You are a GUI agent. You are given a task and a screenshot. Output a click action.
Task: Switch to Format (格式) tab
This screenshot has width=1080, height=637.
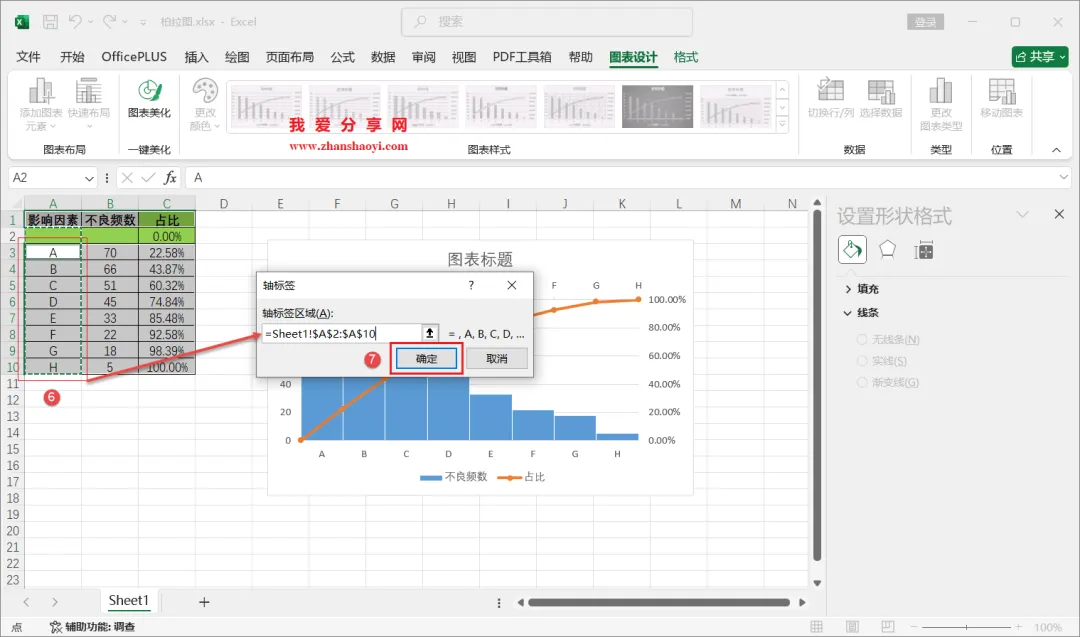(685, 57)
